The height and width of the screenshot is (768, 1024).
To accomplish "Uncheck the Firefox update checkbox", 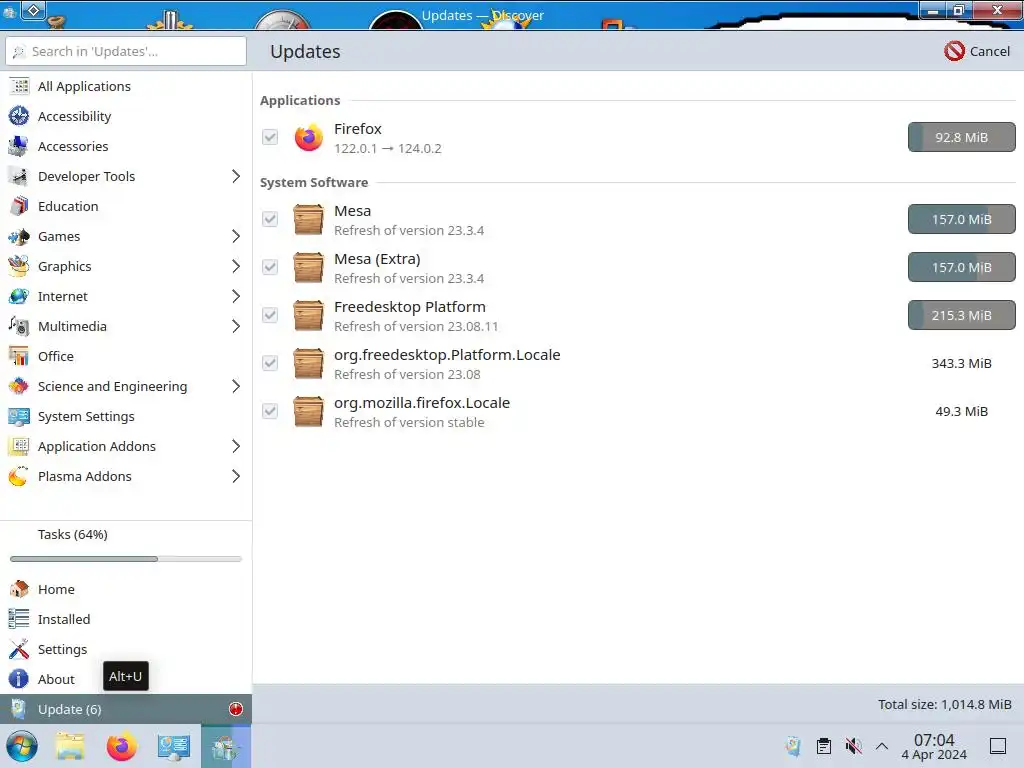I will [x=270, y=137].
